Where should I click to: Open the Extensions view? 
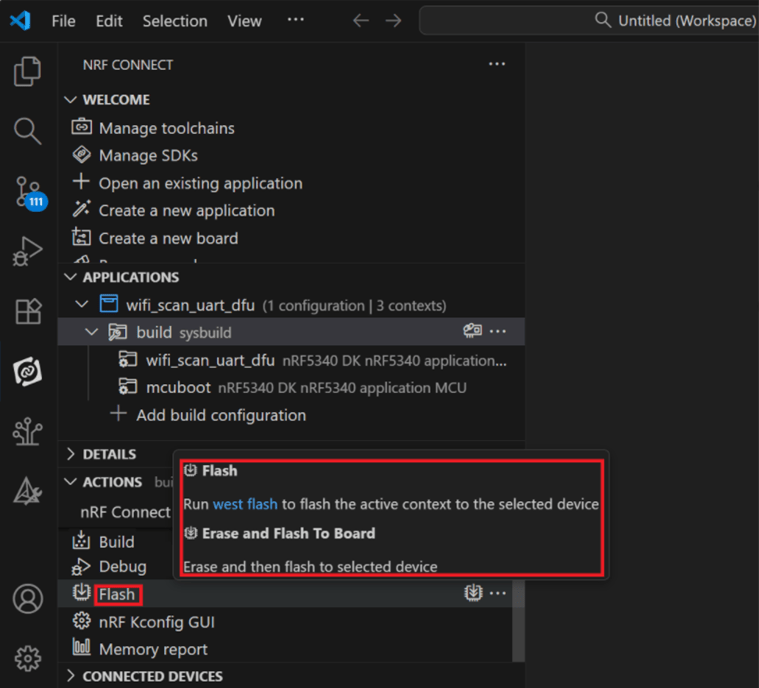pos(28,311)
